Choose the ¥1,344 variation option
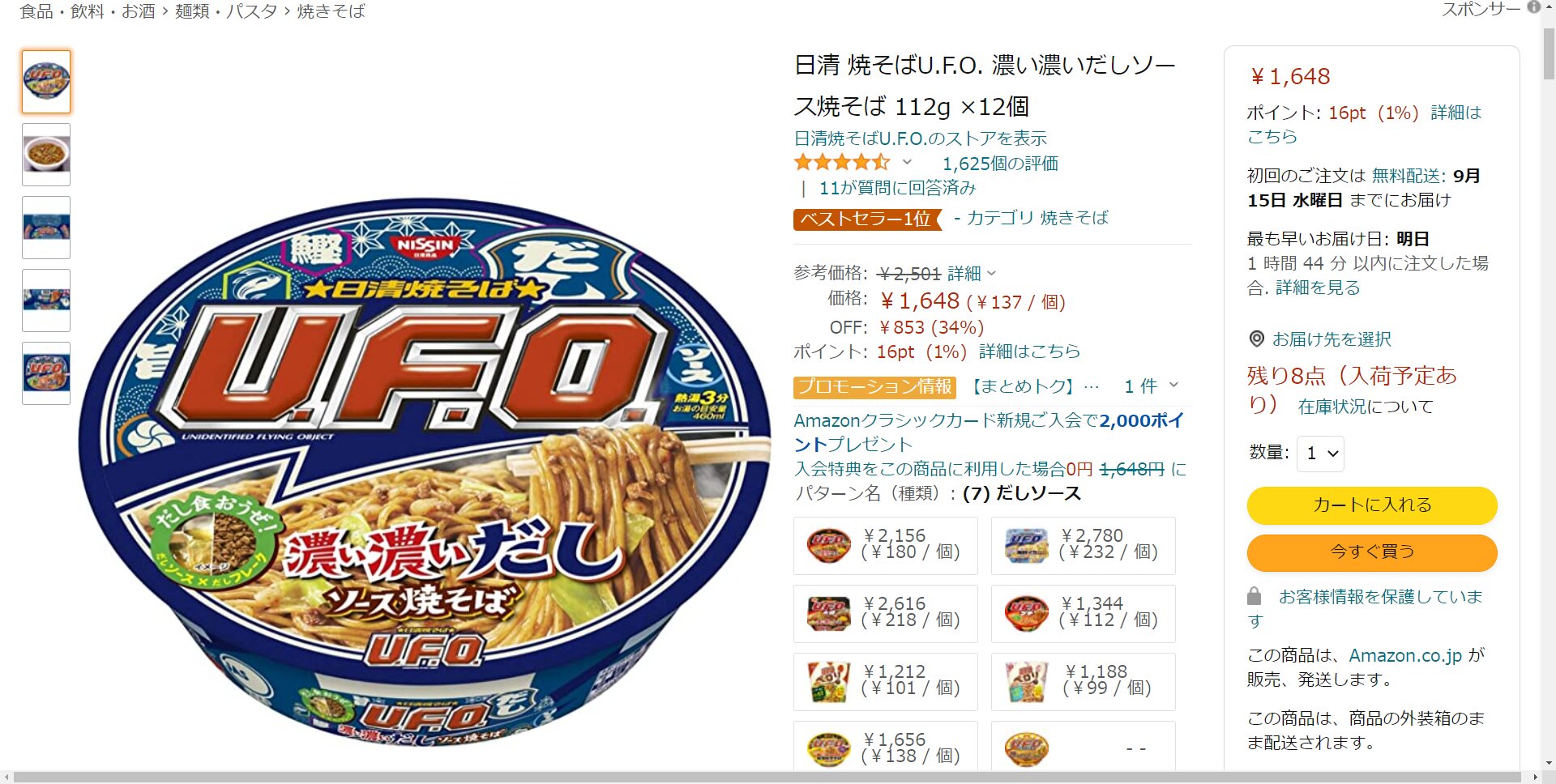 click(1084, 613)
